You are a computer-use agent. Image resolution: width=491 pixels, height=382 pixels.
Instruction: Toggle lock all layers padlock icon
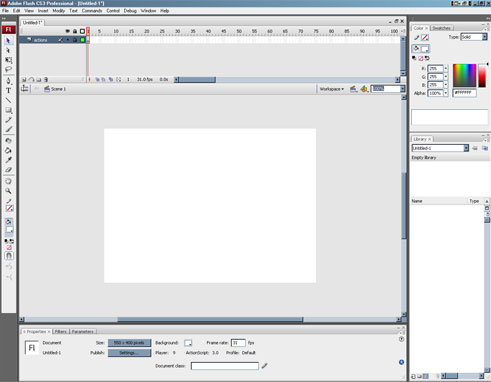pyautogui.click(x=75, y=31)
